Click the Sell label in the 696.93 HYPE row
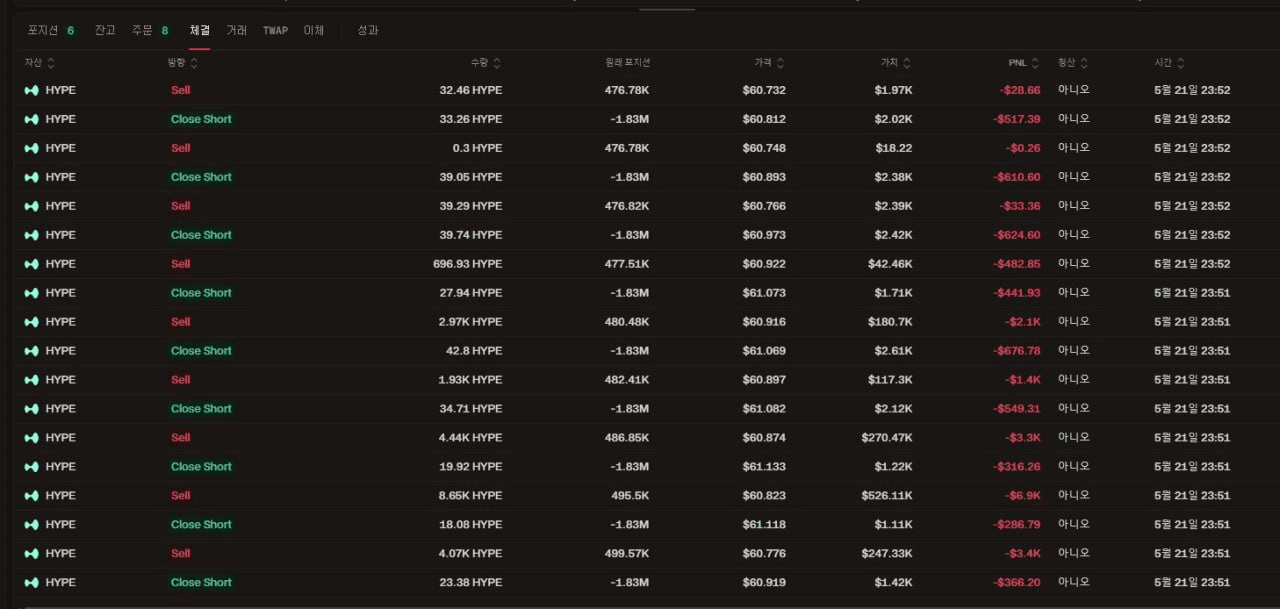The width and height of the screenshot is (1280, 609). [x=180, y=264]
